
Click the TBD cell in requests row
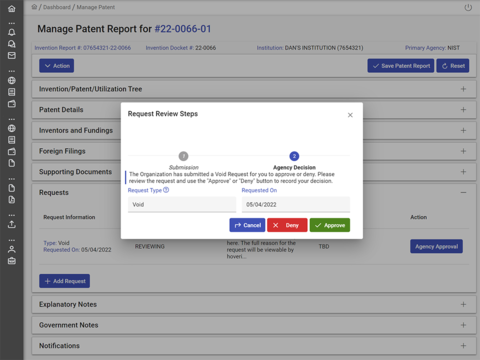[x=324, y=246]
